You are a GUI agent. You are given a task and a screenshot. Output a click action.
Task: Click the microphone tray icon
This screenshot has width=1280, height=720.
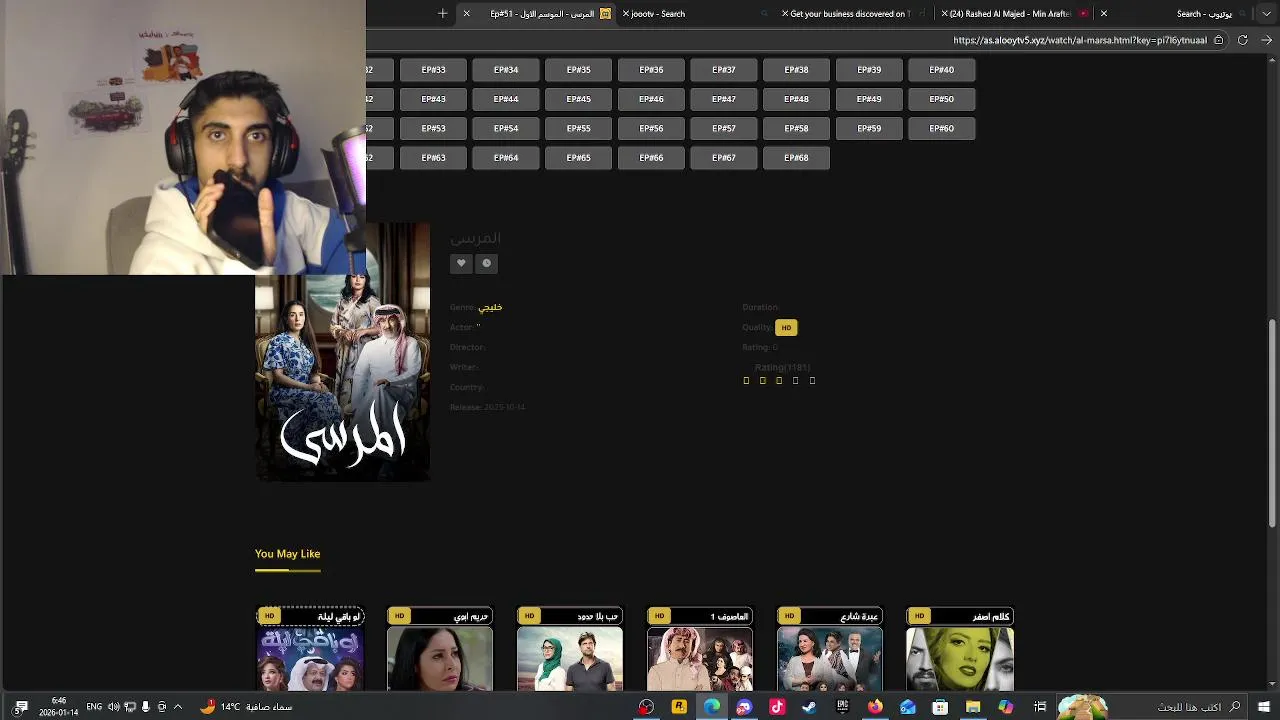(x=146, y=707)
